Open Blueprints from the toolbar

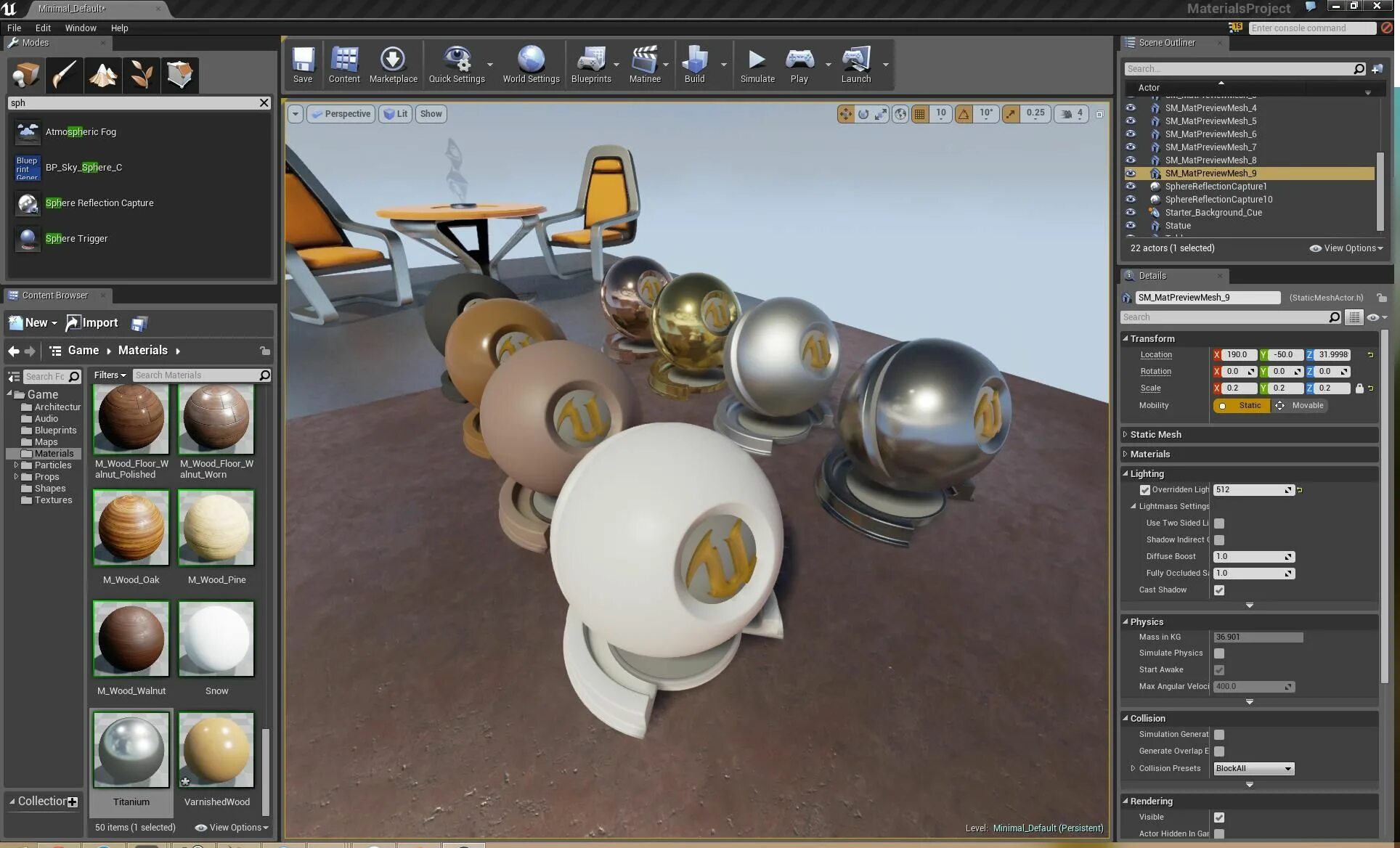tap(590, 64)
